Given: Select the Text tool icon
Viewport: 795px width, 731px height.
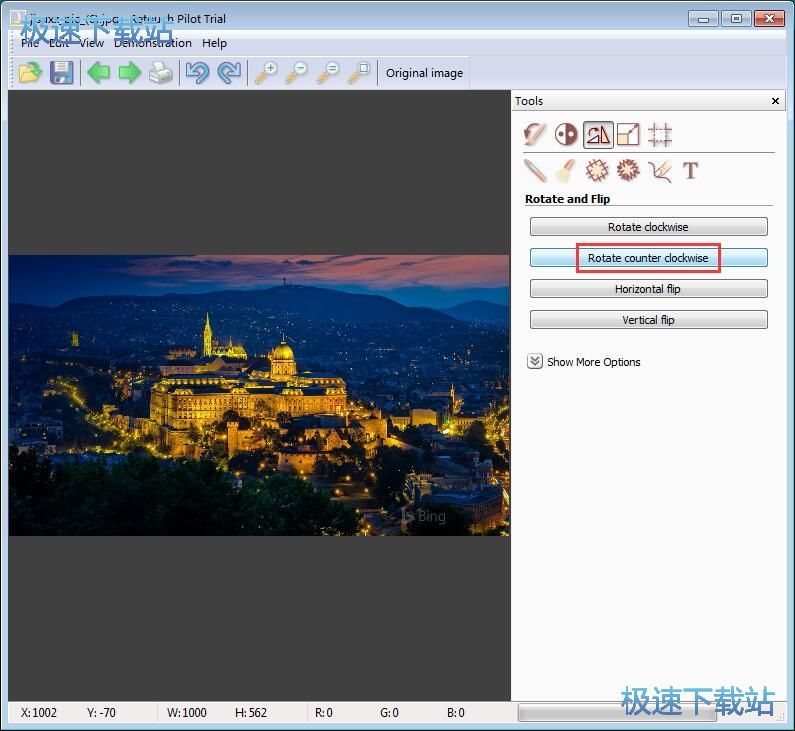Looking at the screenshot, I should [690, 171].
